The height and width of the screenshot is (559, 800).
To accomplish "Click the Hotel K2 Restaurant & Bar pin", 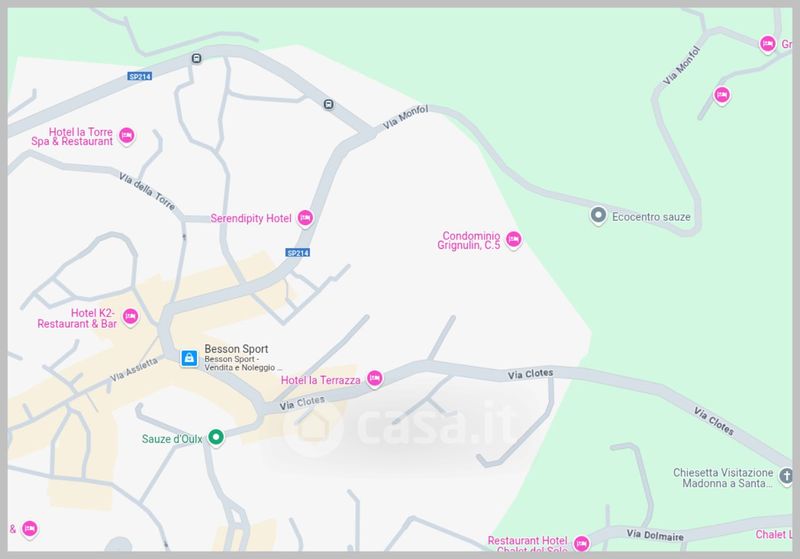I will tap(131, 317).
